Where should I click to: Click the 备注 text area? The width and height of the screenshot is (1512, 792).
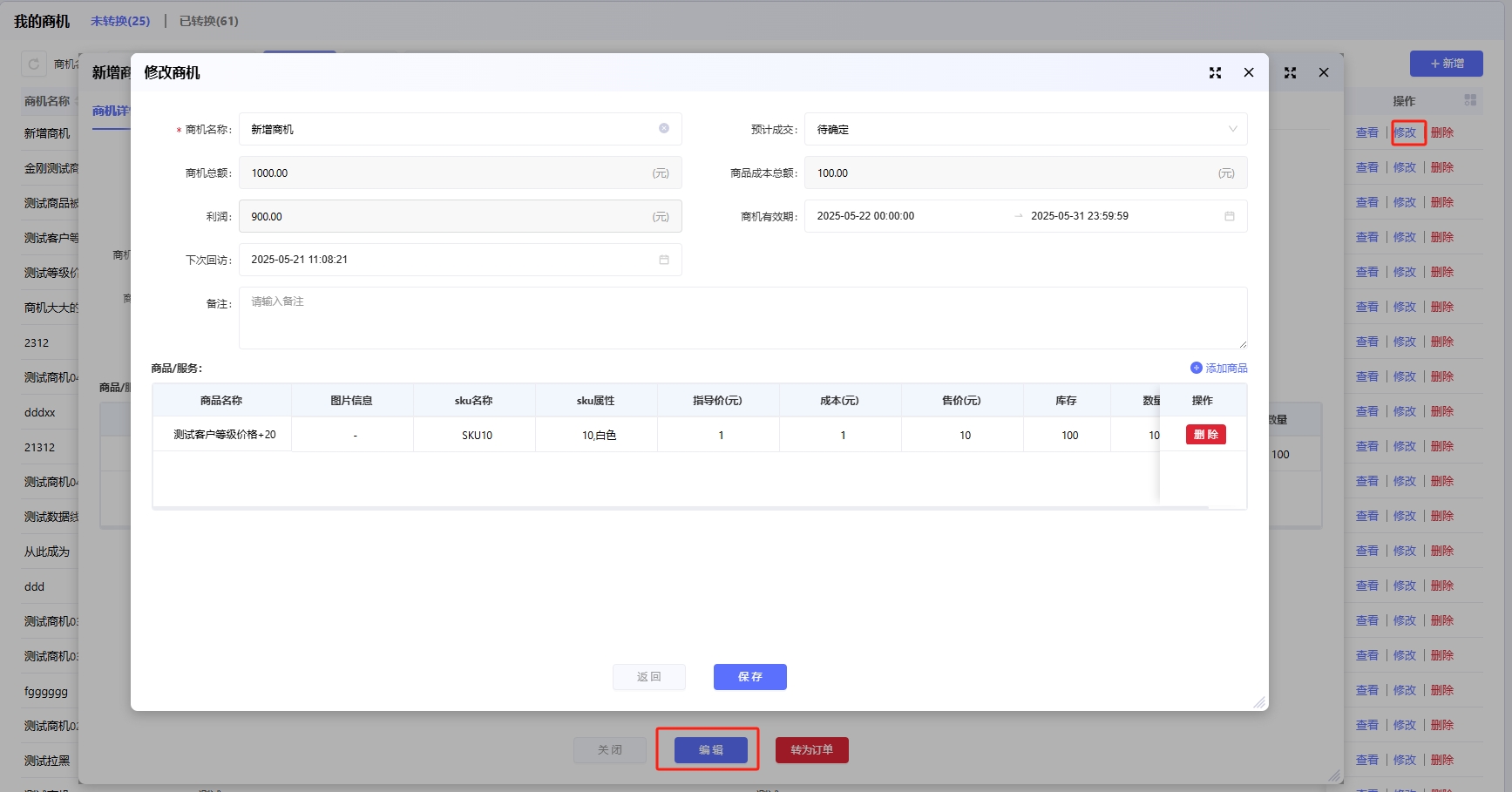742,318
